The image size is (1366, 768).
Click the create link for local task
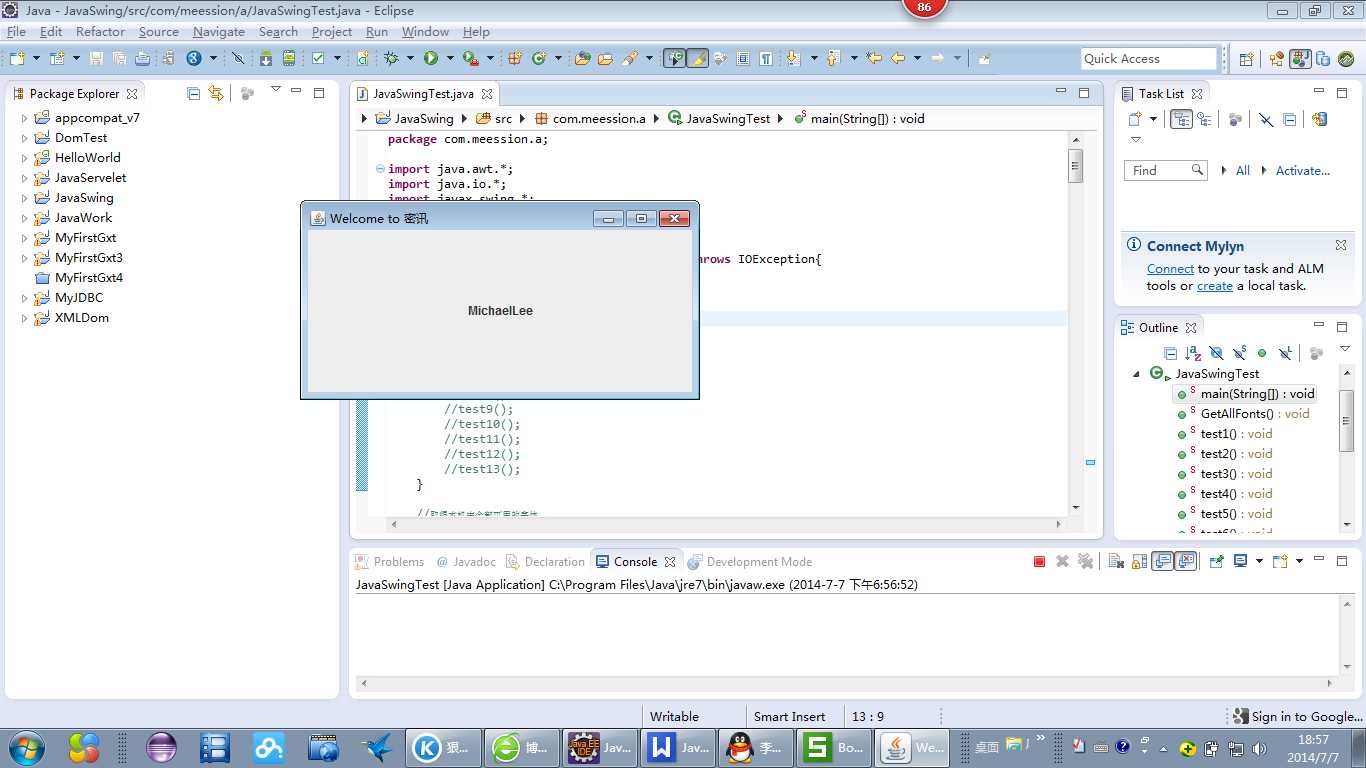tap(1215, 286)
